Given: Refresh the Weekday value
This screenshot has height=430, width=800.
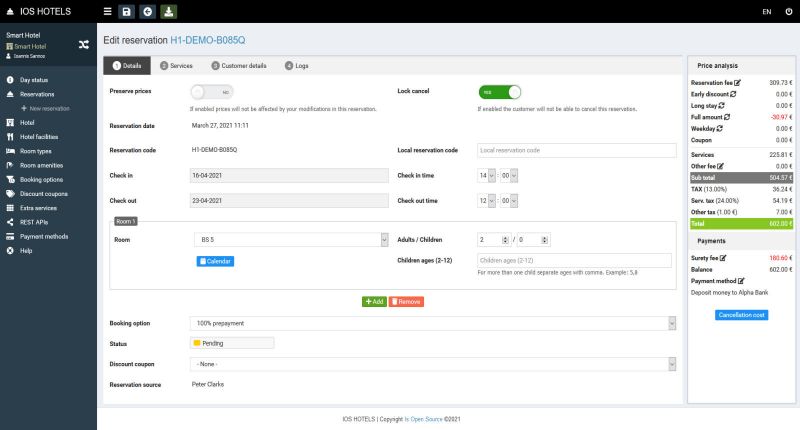Looking at the screenshot, I should (x=719, y=129).
